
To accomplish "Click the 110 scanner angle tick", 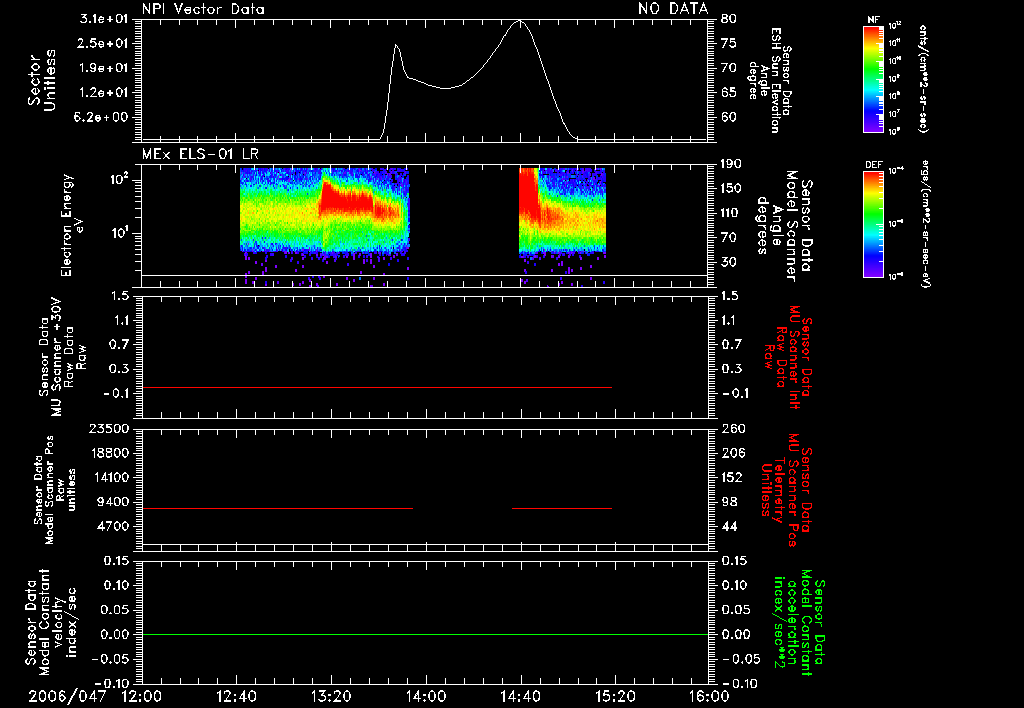I will pos(732,213).
